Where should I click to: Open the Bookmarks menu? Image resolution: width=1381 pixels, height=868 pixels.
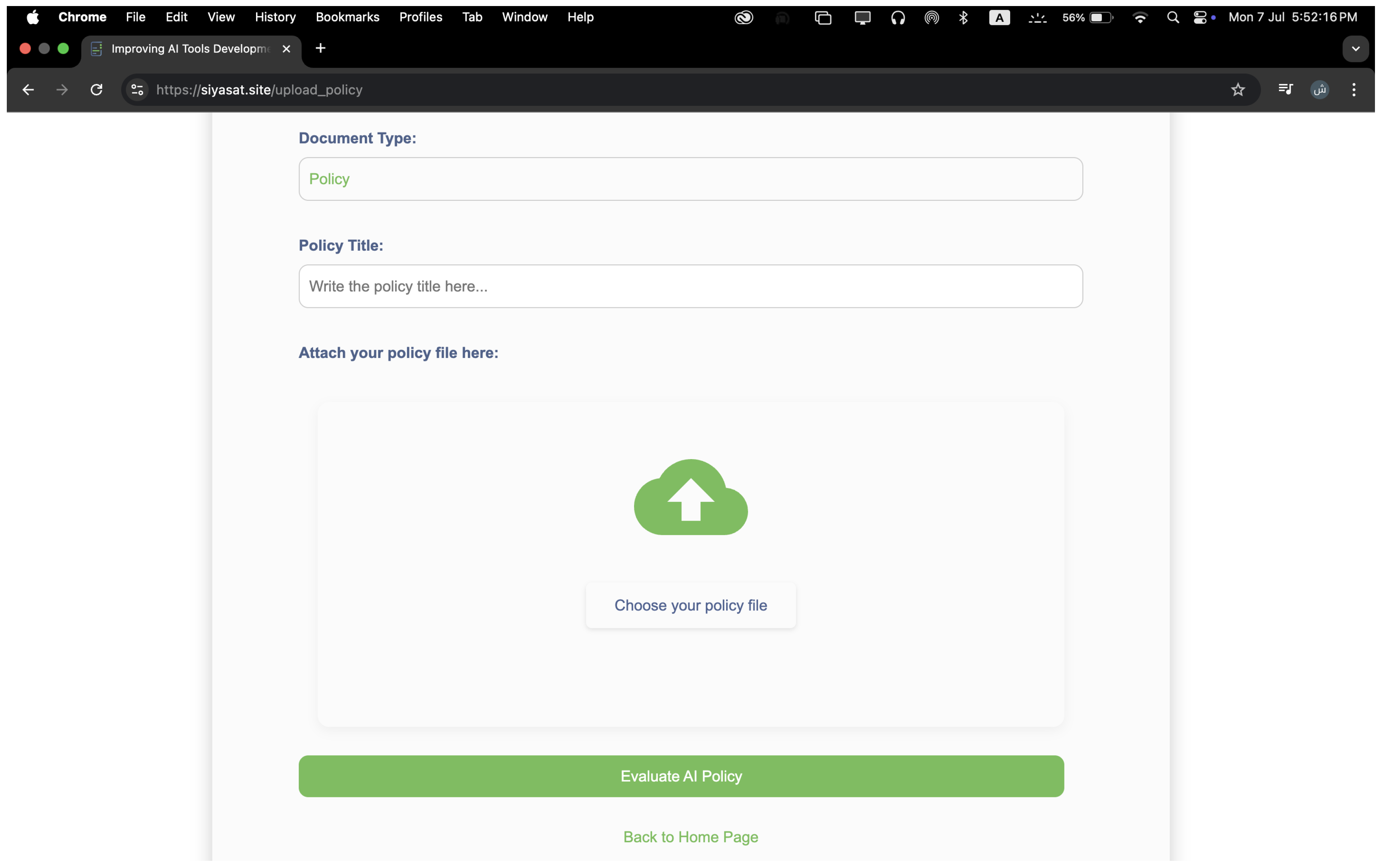[x=347, y=17]
